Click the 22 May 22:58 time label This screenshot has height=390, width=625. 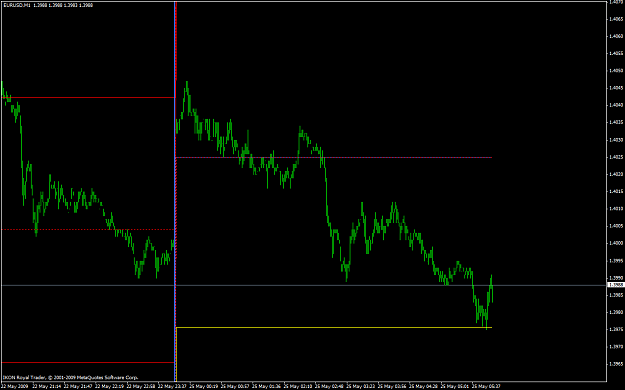[x=141, y=386]
